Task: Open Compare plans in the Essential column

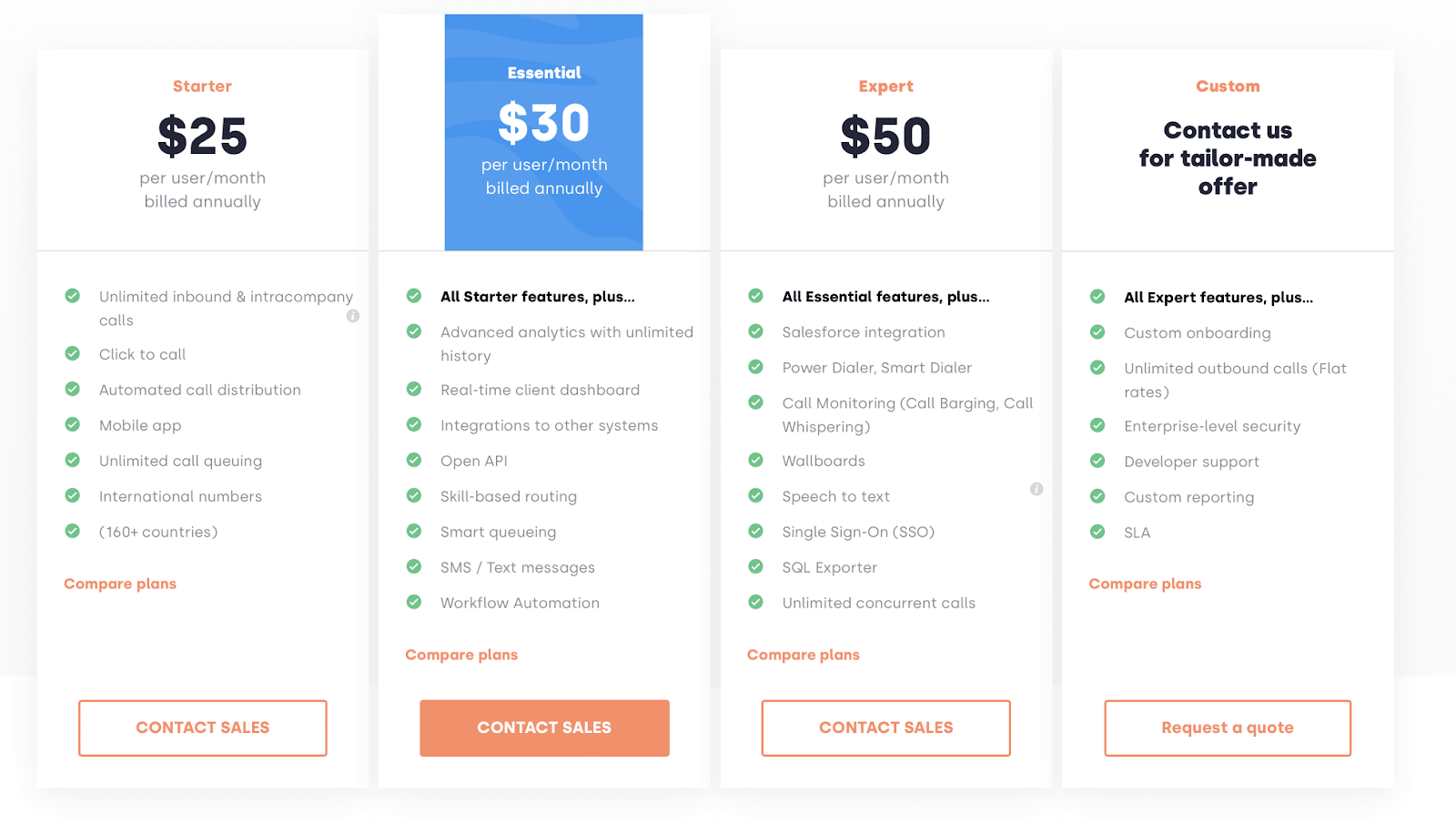Action: point(460,654)
